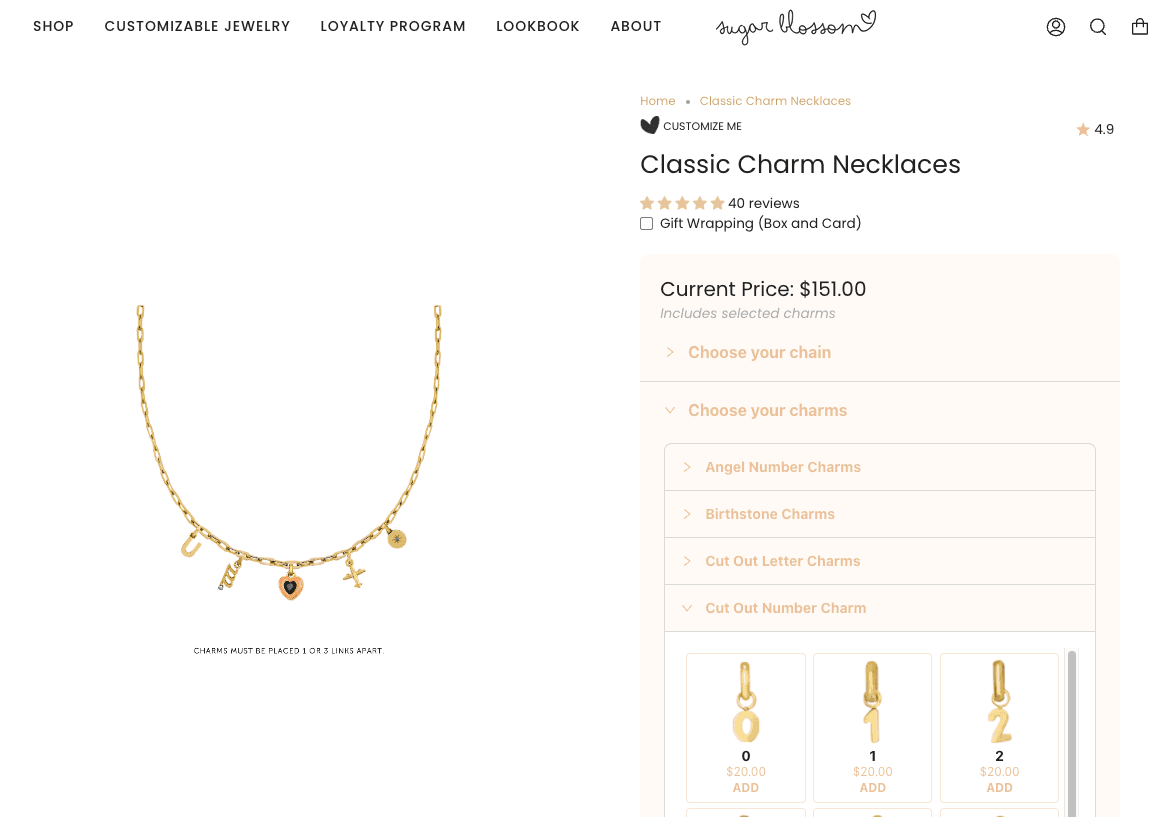1161x817 pixels.
Task: Open the shopping bag cart icon
Action: 1140,27
